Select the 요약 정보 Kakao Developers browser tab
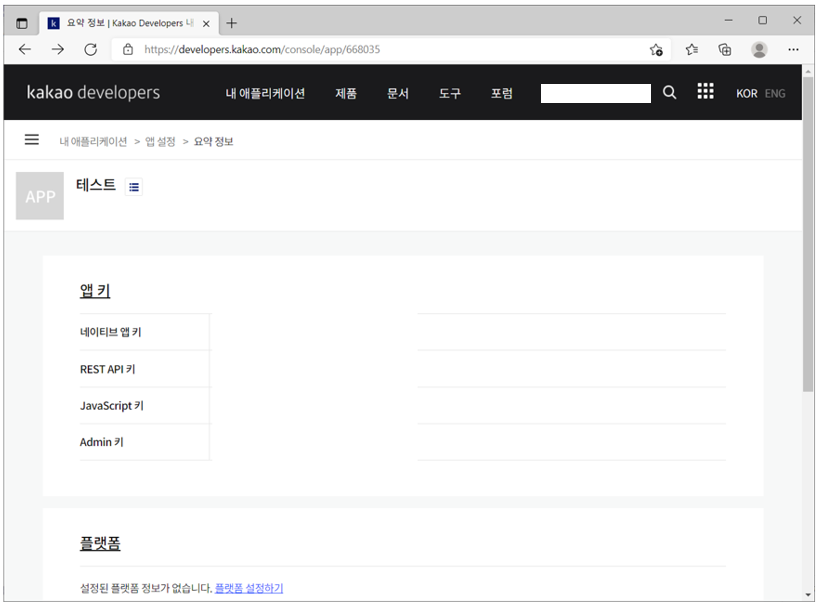This screenshot has height=607, width=820. (x=130, y=24)
